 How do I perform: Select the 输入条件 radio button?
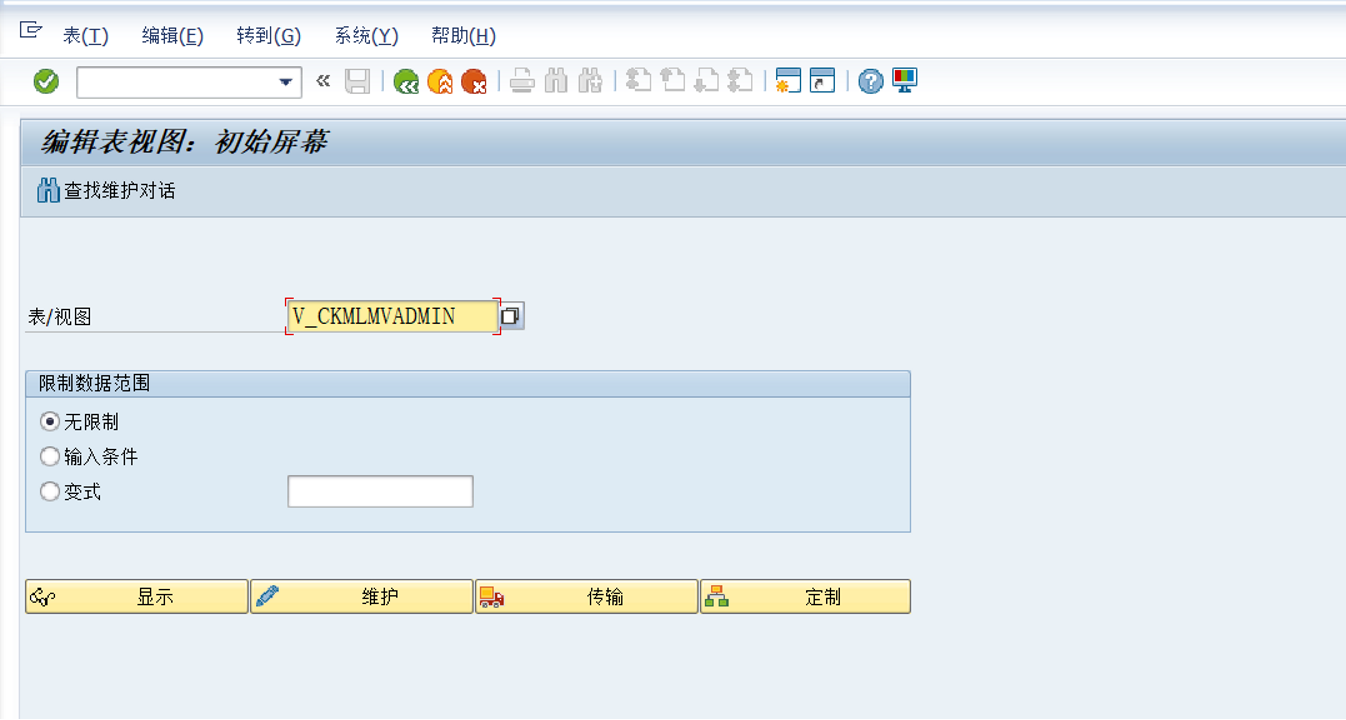[50, 456]
